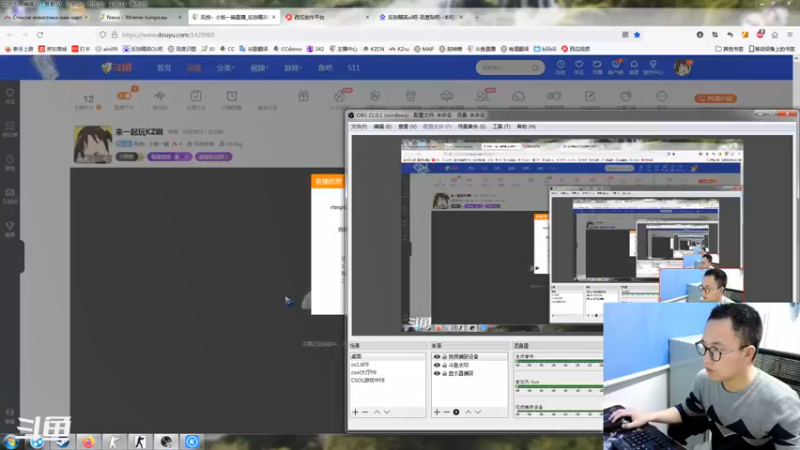Expand the 游戏 dropdown in Douyu nav
Image resolution: width=800 pixels, height=450 pixels.
pyautogui.click(x=293, y=67)
